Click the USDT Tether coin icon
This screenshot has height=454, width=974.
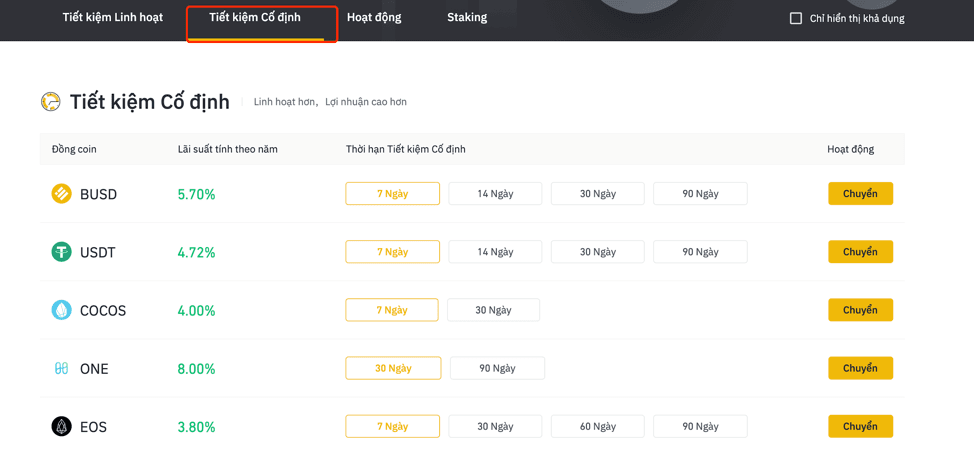point(61,252)
